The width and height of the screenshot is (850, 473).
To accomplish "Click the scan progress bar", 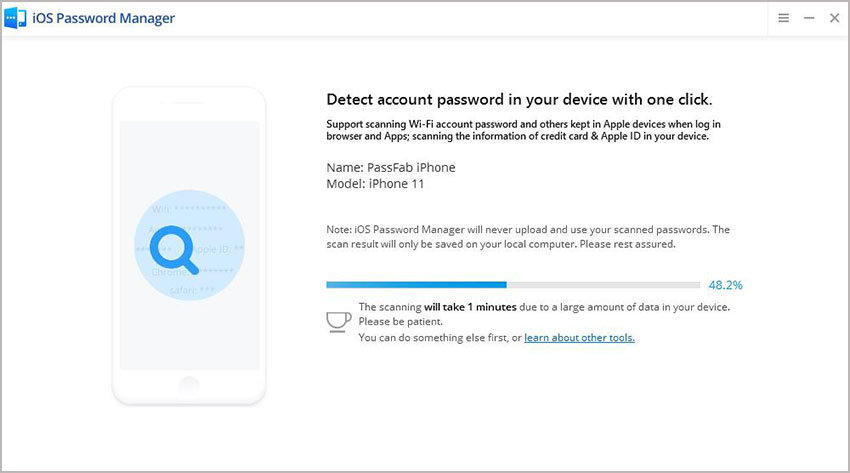I will (513, 285).
